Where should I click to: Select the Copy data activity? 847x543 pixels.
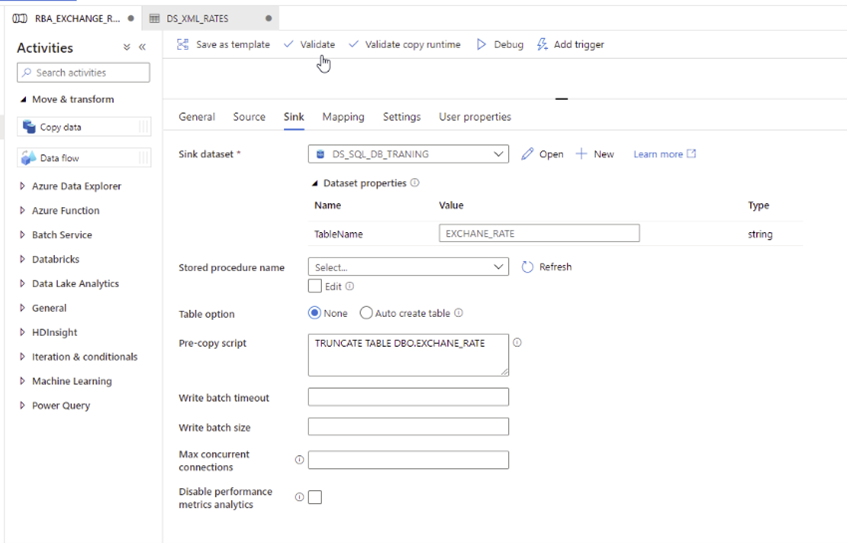[61, 127]
